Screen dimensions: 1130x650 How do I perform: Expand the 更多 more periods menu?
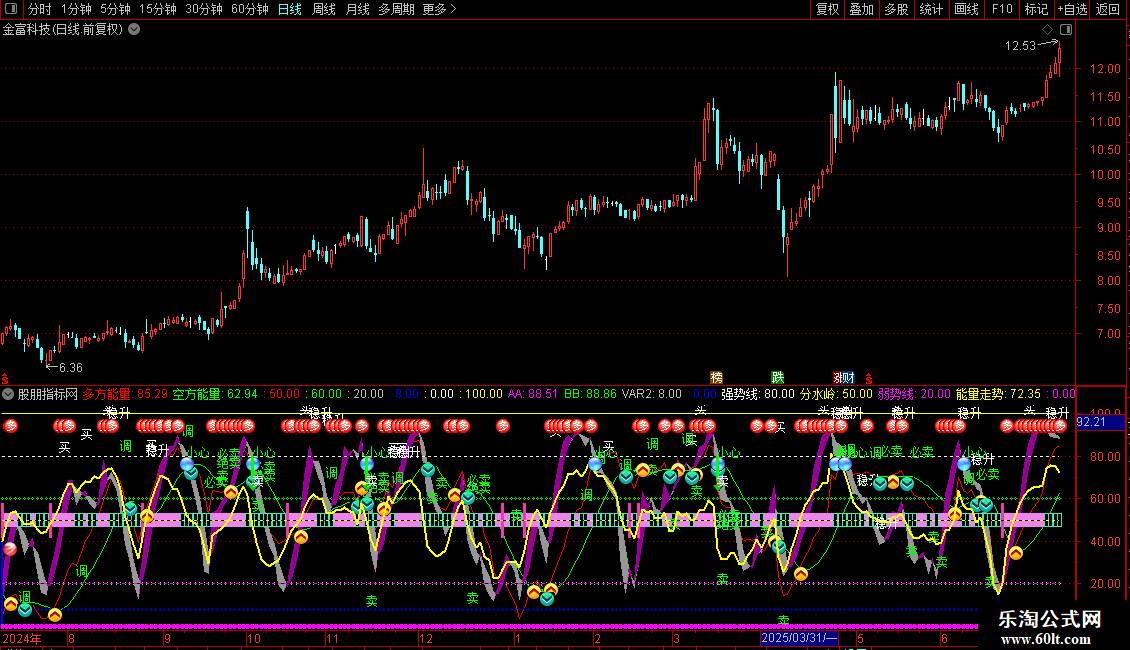pos(439,9)
